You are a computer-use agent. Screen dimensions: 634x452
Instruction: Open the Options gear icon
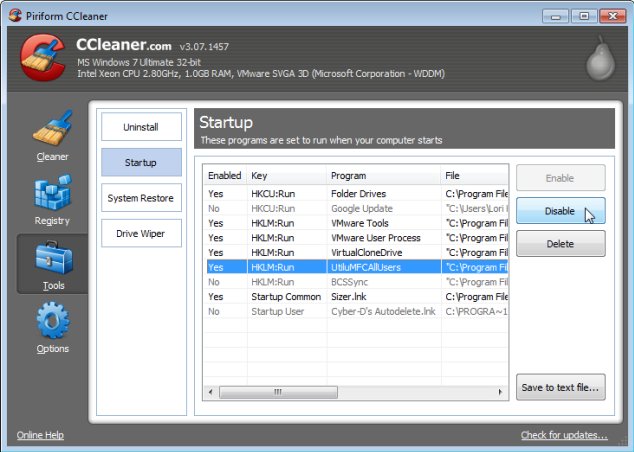[52, 324]
